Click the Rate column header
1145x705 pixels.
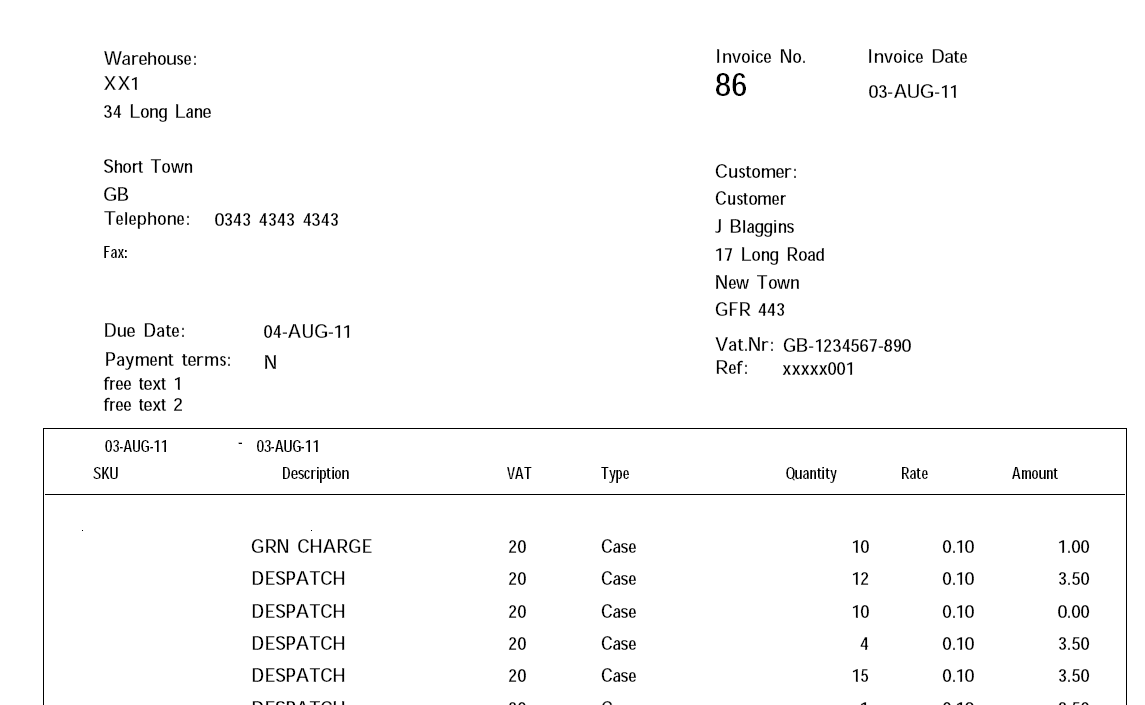(x=914, y=474)
